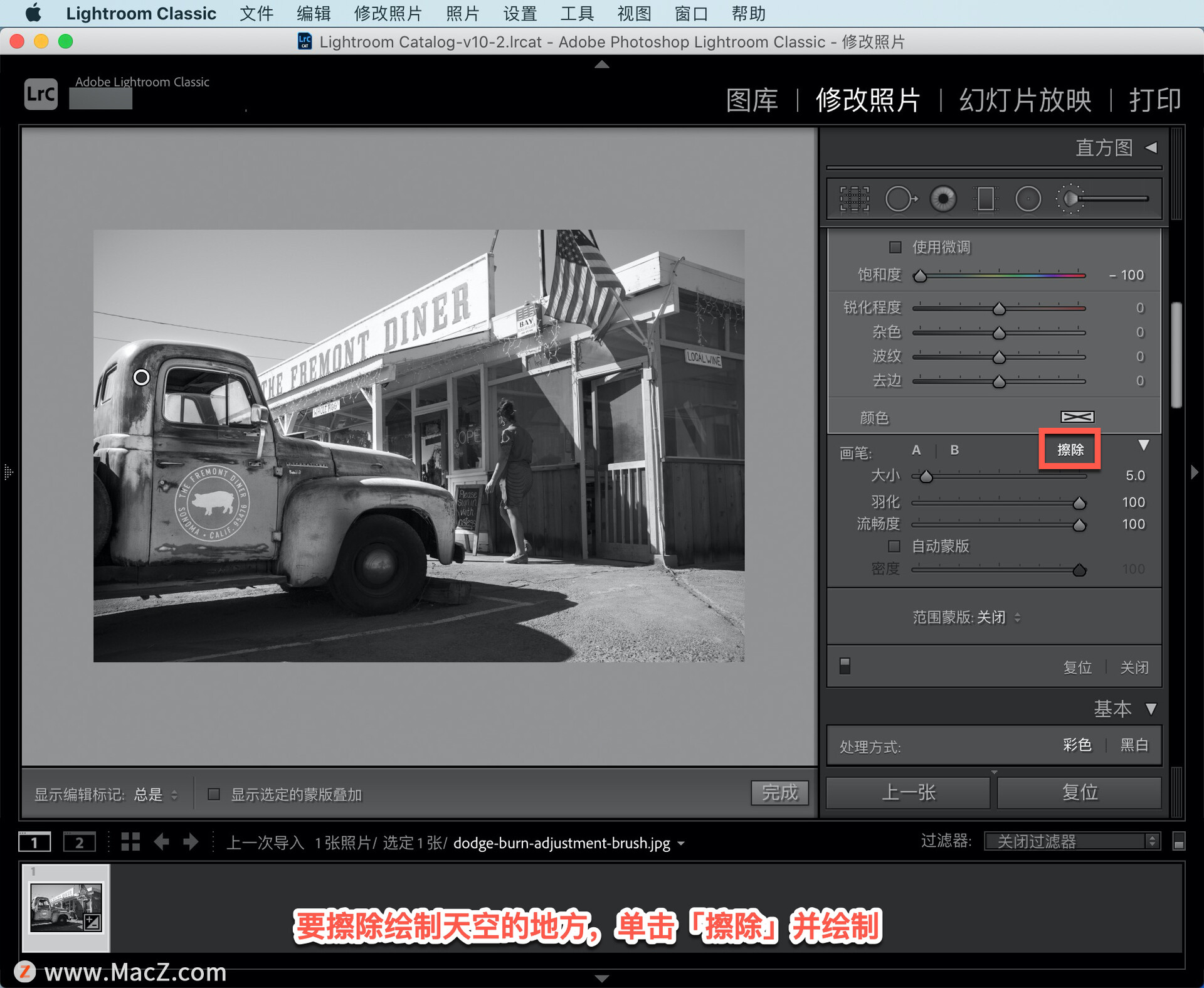Click the 羽化 slider track
This screenshot has height=988, width=1204.
(x=999, y=502)
